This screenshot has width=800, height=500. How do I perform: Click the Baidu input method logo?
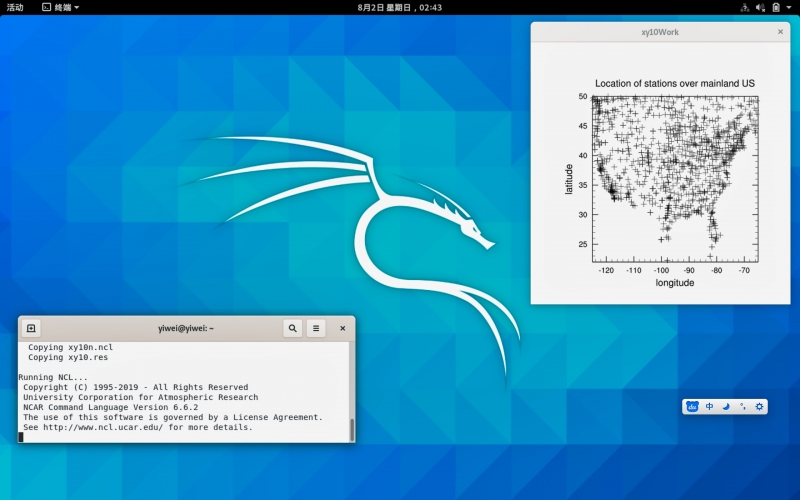tap(692, 407)
